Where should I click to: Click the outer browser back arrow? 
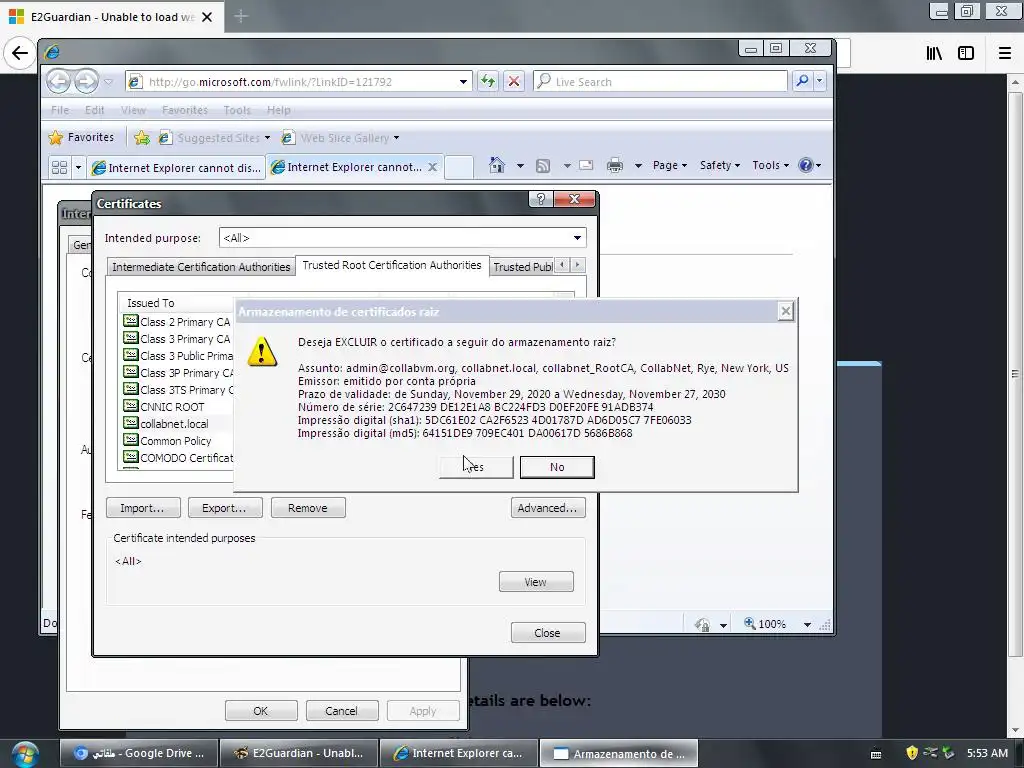pos(19,54)
